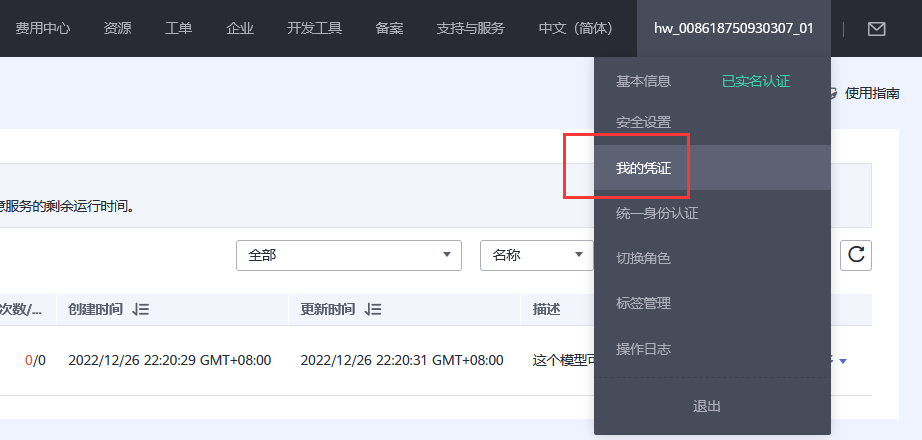Open account menu hw_008618750930307_01
The image size is (922, 440).
point(733,28)
